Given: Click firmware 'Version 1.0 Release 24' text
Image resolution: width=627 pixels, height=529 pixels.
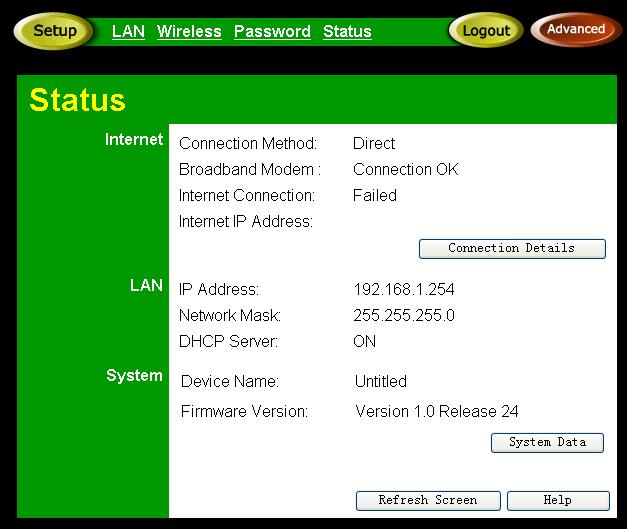Looking at the screenshot, I should pyautogui.click(x=437, y=411).
